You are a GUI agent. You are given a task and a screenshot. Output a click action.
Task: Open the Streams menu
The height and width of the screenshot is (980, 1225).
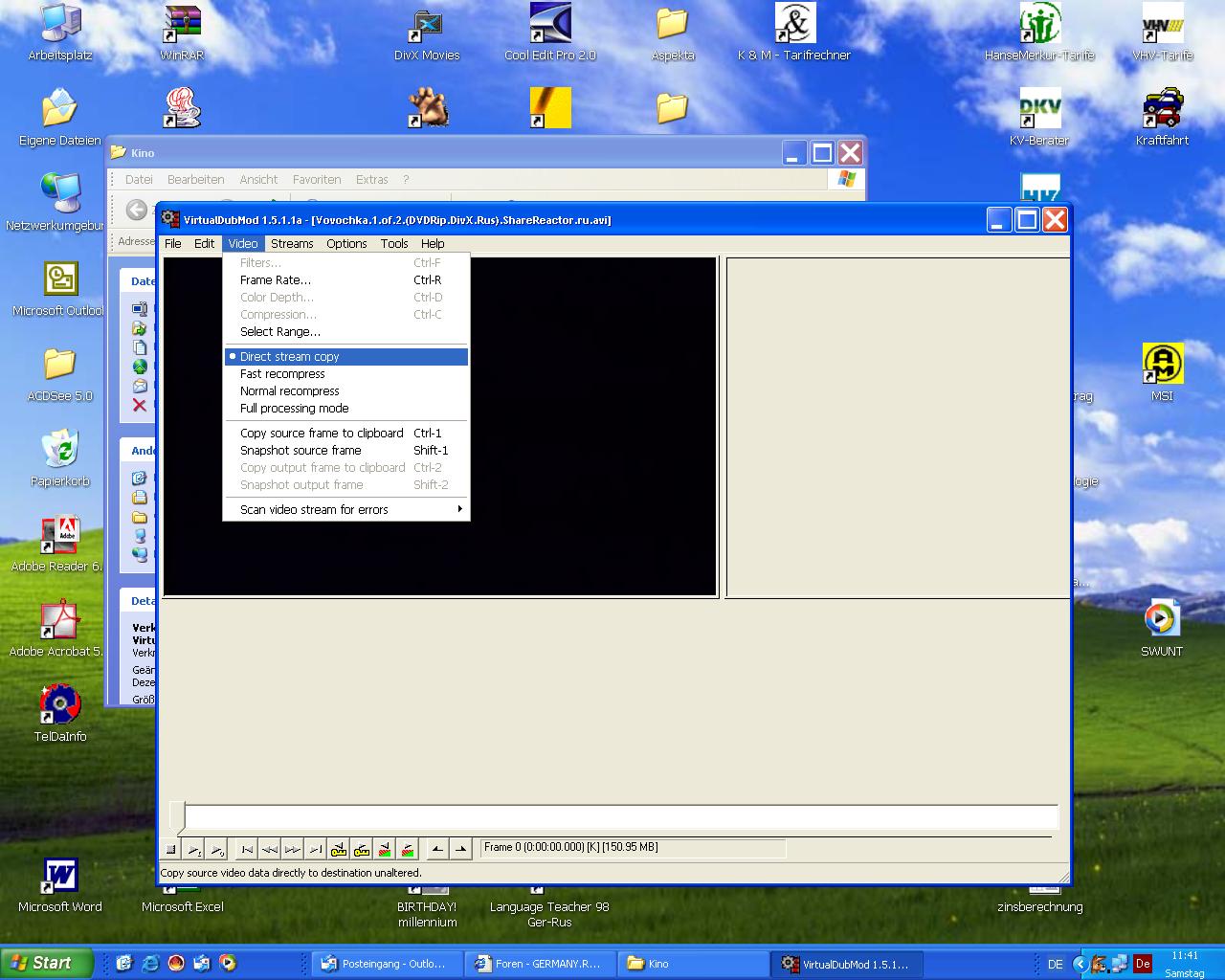tap(292, 243)
